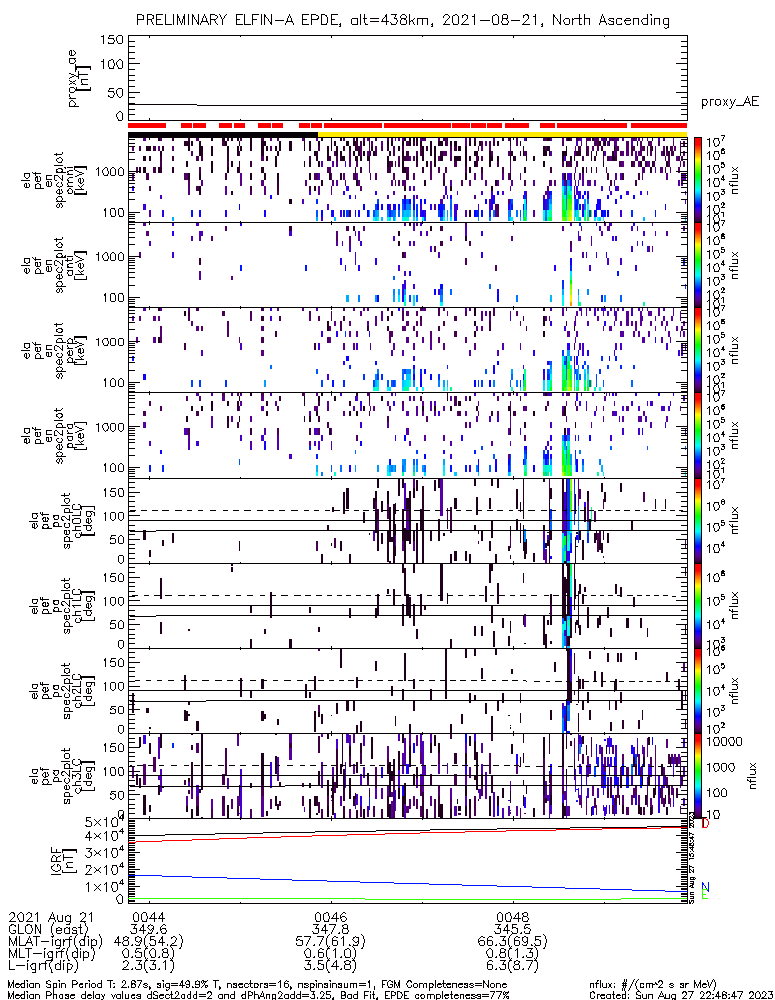The height and width of the screenshot is (1000, 775).
Task: Click the ch1LC pitch-angle spectrogram panel
Action: 408,606
